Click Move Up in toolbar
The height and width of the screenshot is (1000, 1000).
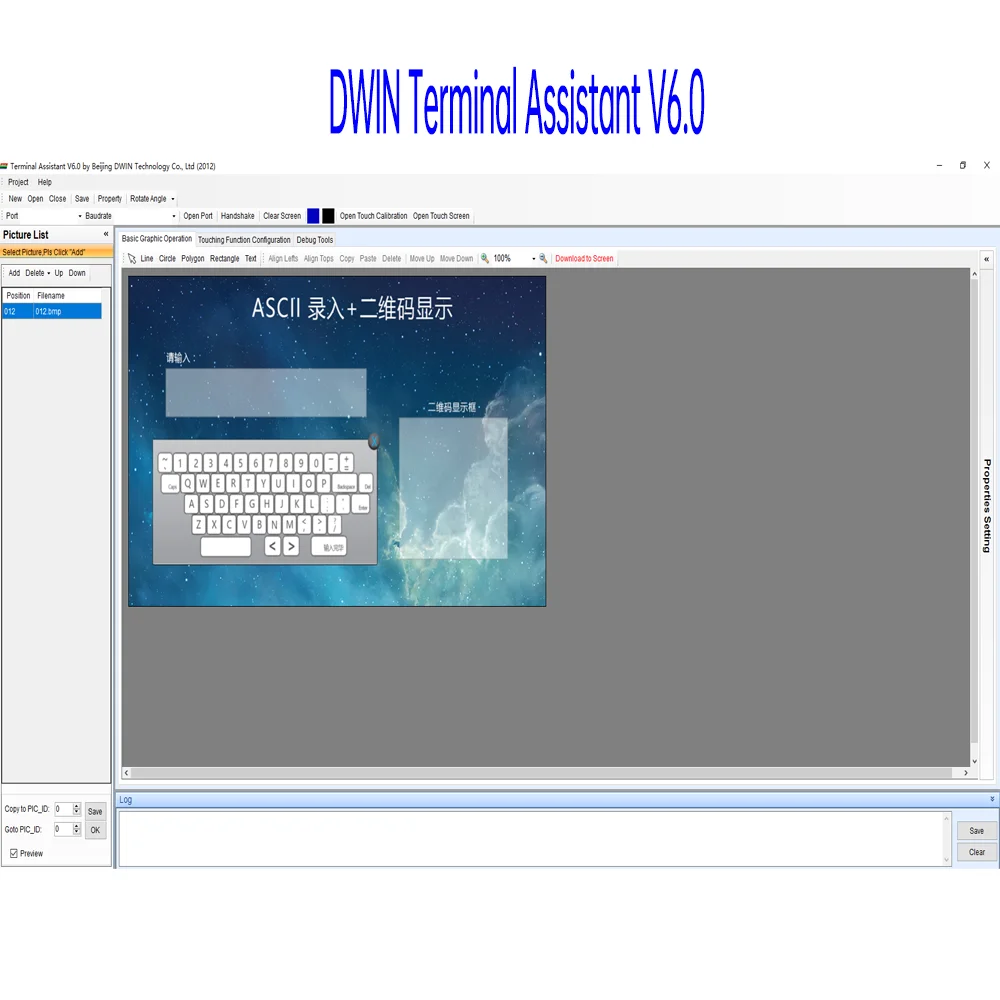(422, 258)
